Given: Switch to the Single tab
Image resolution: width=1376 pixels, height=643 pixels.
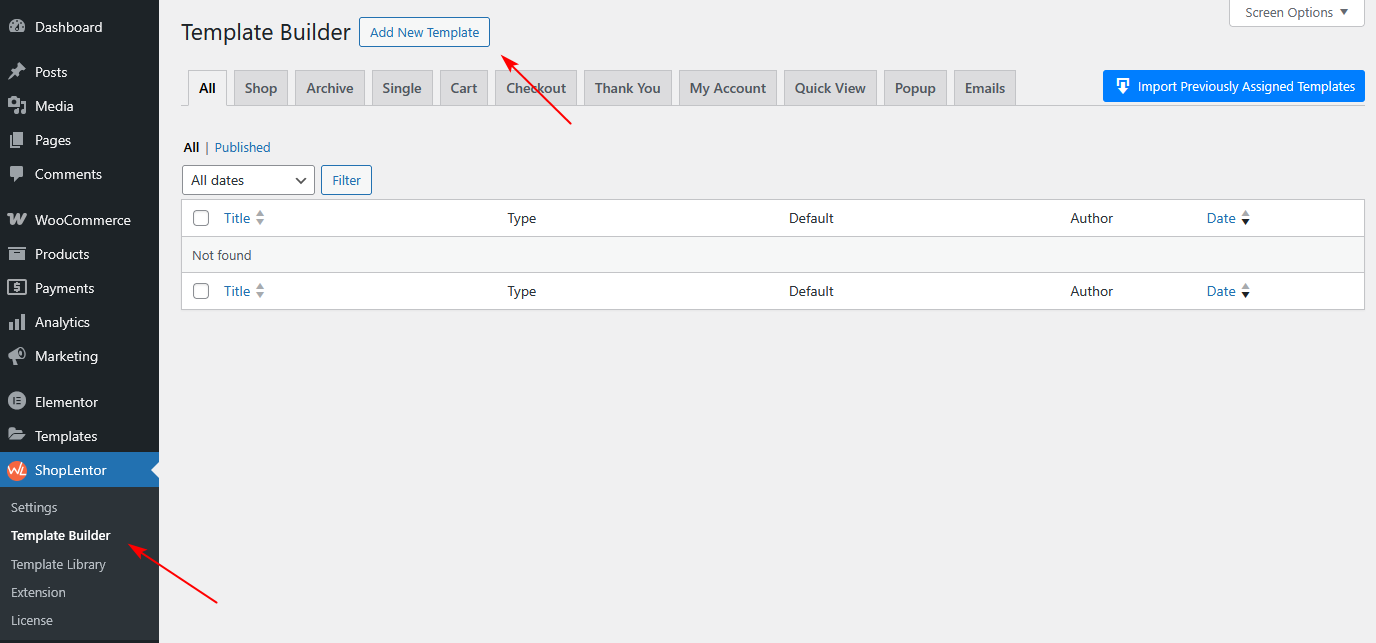Looking at the screenshot, I should point(402,88).
